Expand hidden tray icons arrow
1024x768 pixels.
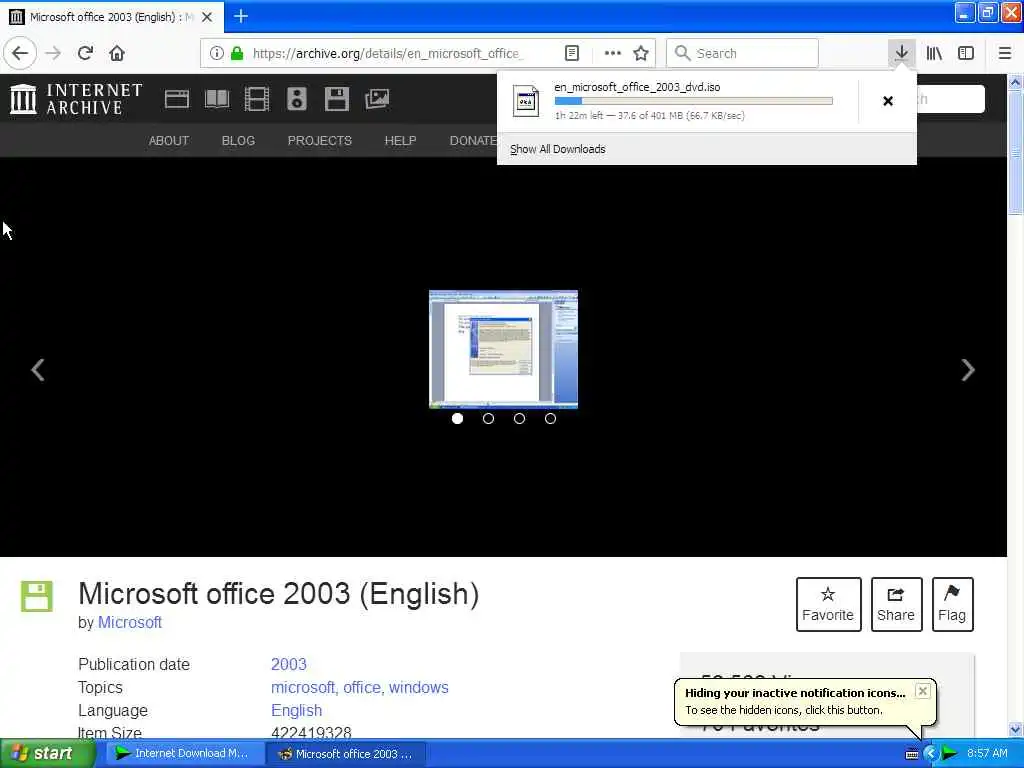click(931, 754)
